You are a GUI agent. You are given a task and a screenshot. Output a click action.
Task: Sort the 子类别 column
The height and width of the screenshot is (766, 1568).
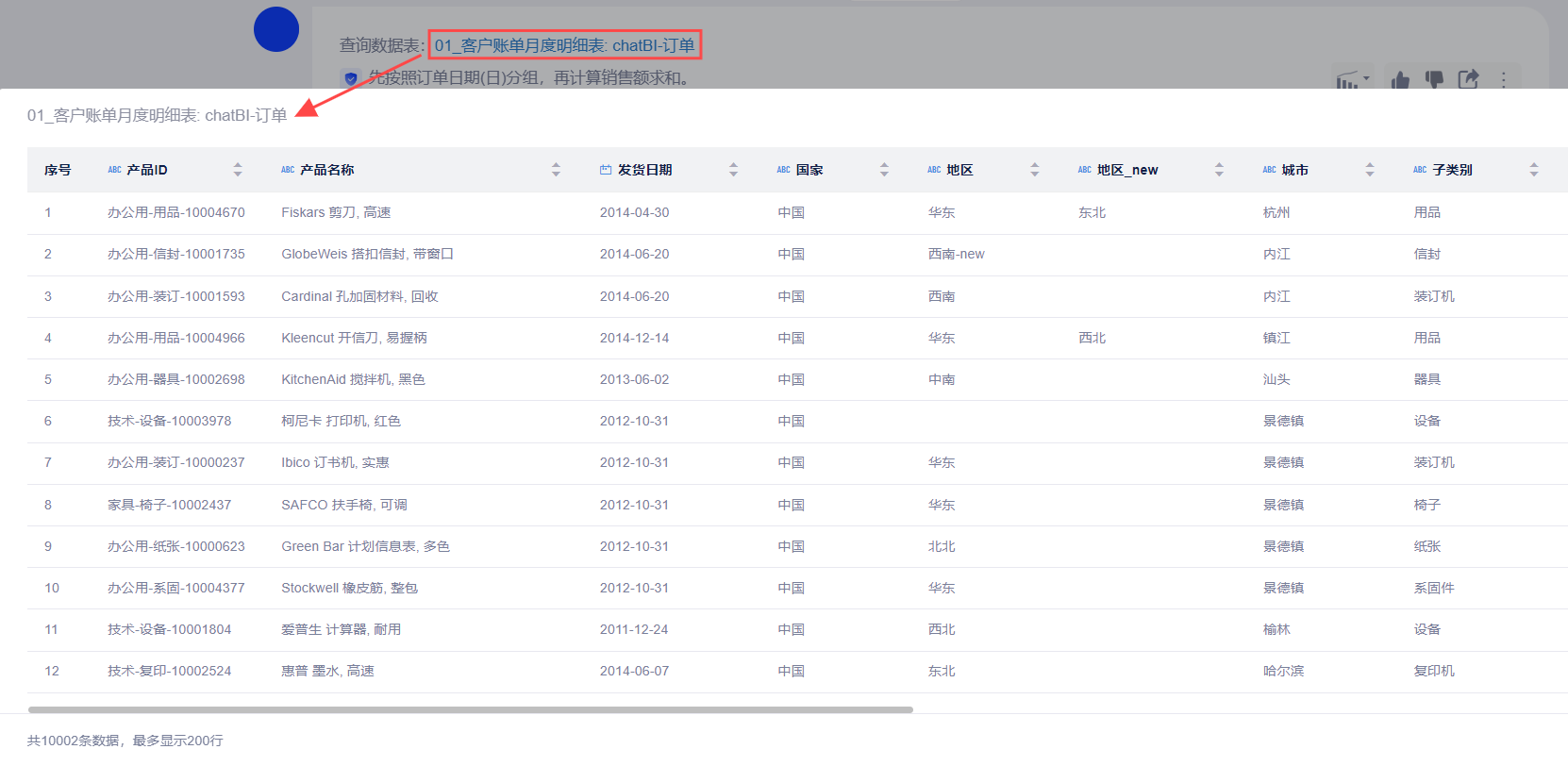click(1534, 170)
